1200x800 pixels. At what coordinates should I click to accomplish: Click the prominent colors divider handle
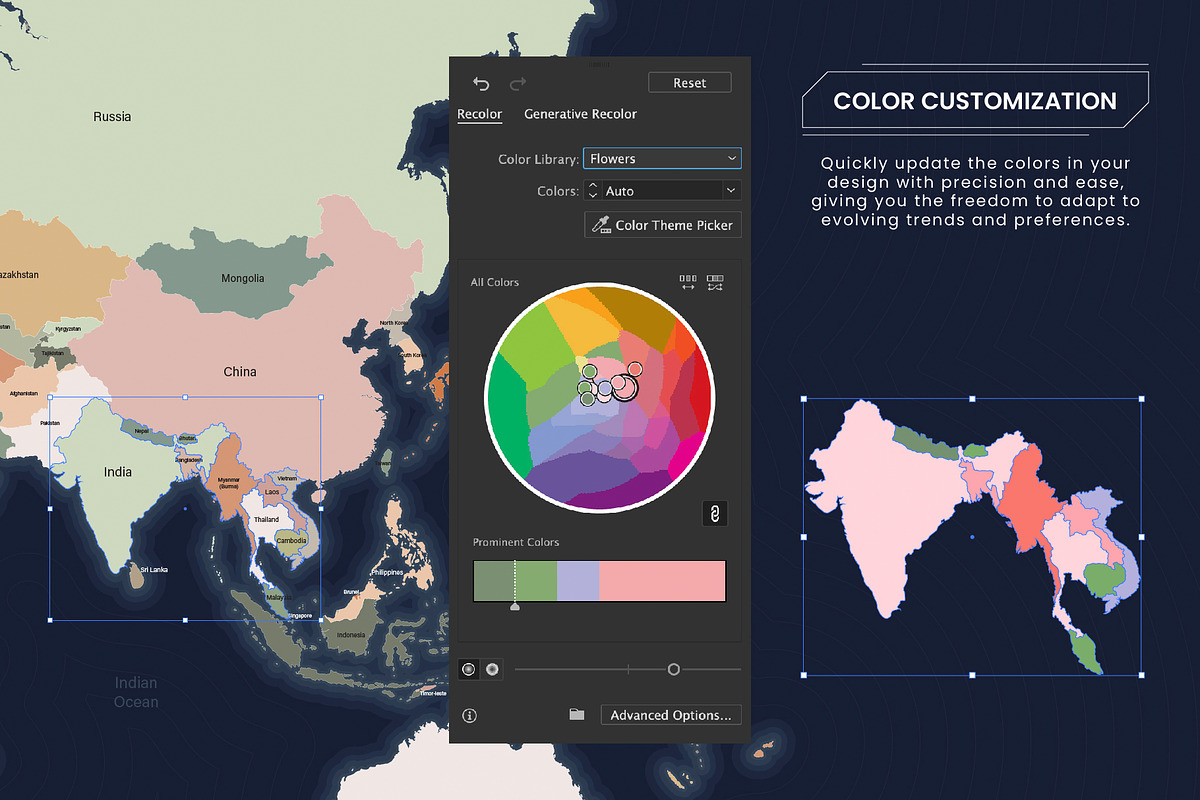click(x=515, y=605)
